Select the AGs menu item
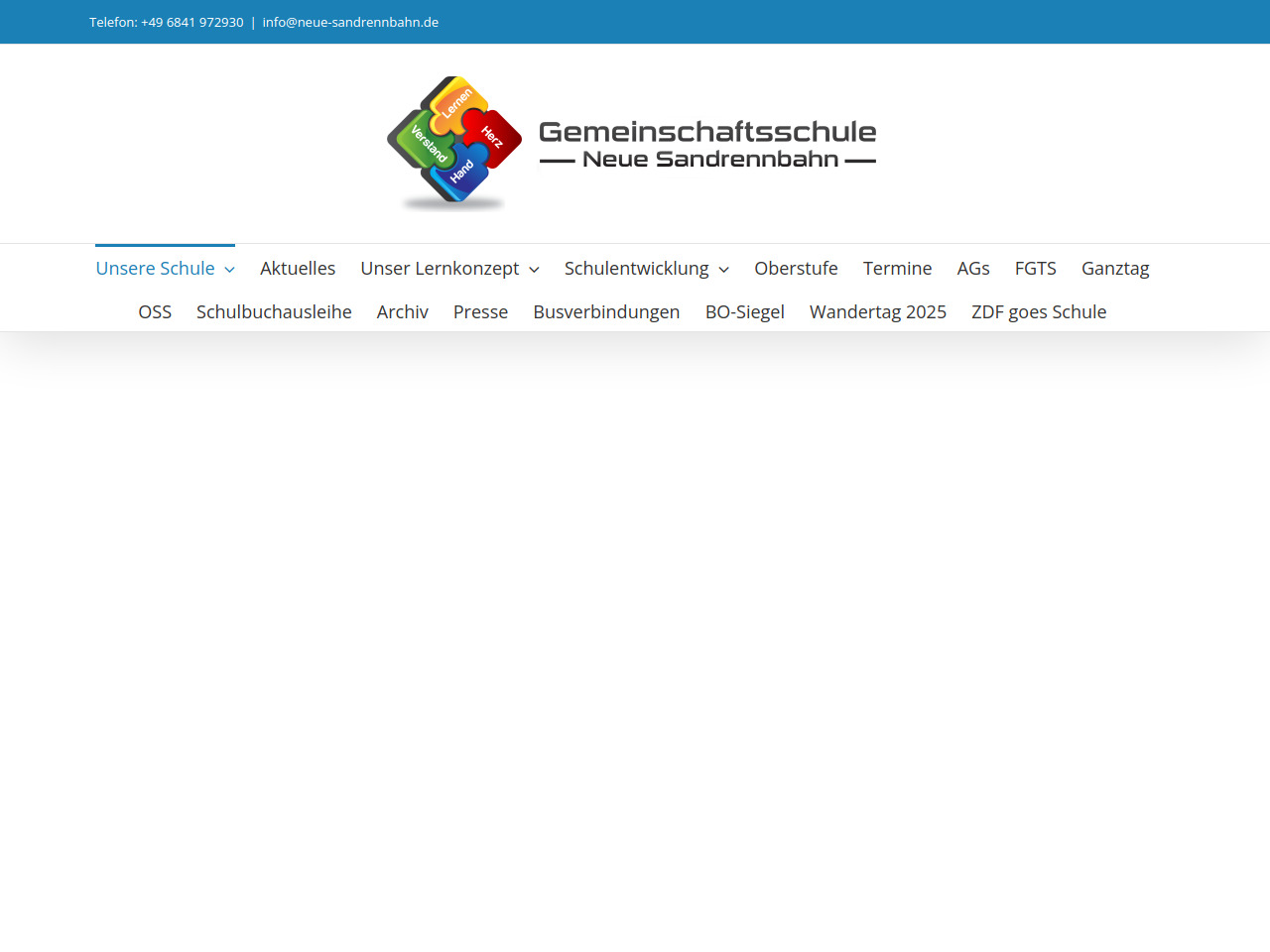The image size is (1270, 952). pos(972,269)
